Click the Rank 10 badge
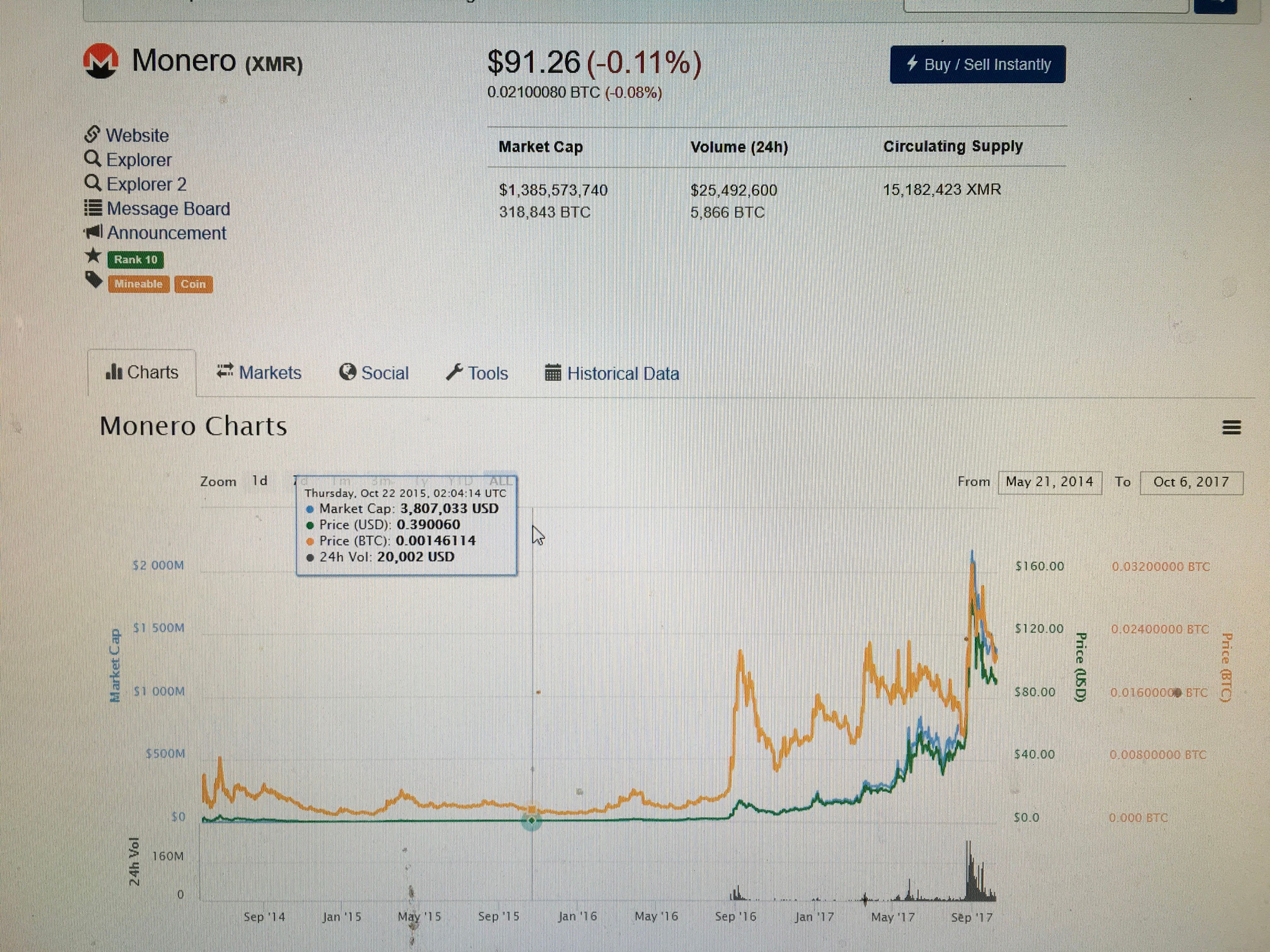This screenshot has height=952, width=1270. click(135, 260)
